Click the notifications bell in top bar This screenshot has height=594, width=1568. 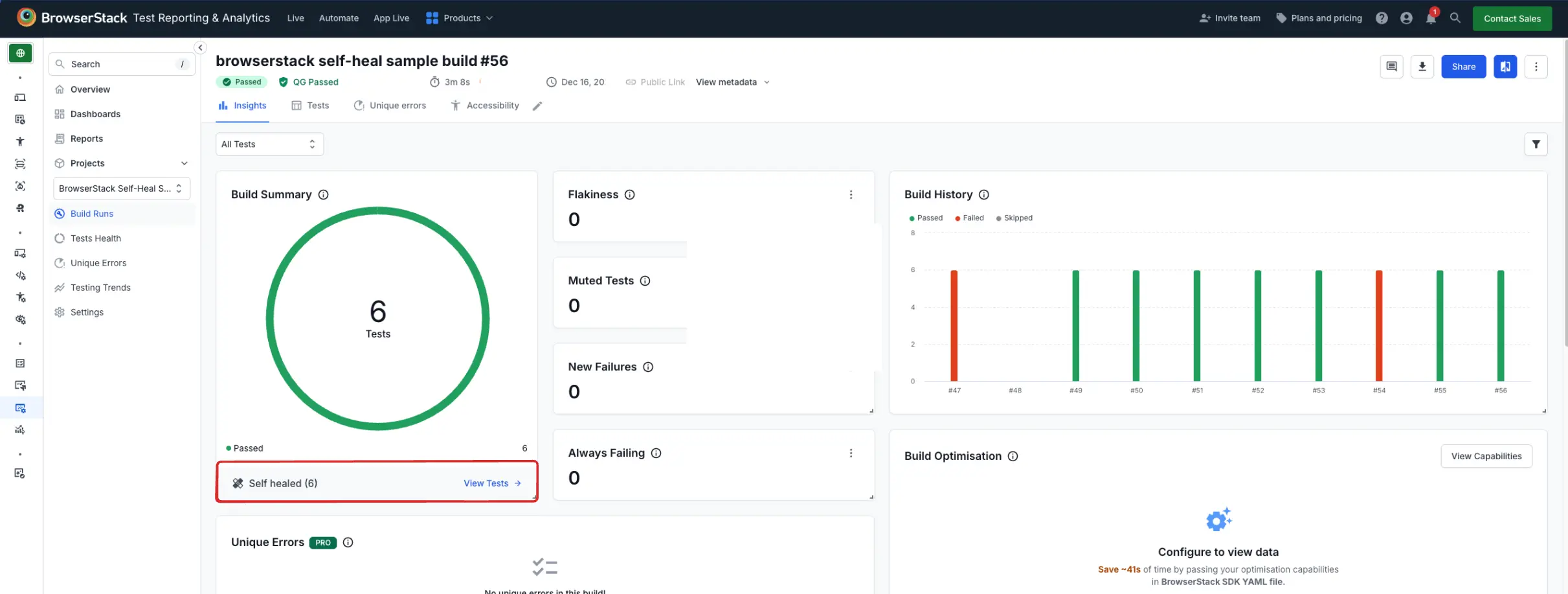coord(1431,17)
